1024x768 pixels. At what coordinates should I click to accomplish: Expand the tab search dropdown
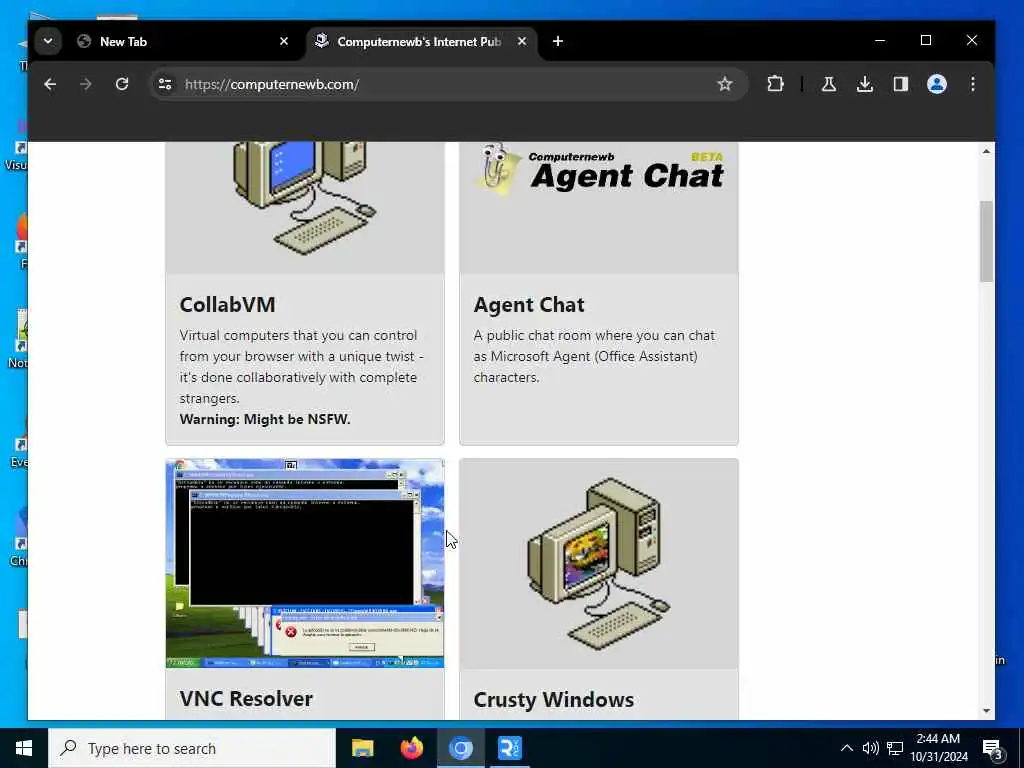point(48,41)
